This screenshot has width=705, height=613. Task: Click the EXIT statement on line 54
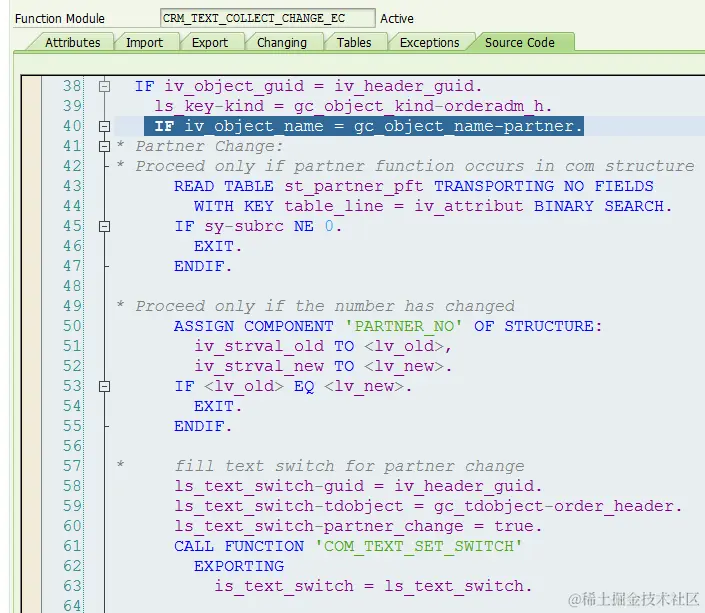(218, 406)
